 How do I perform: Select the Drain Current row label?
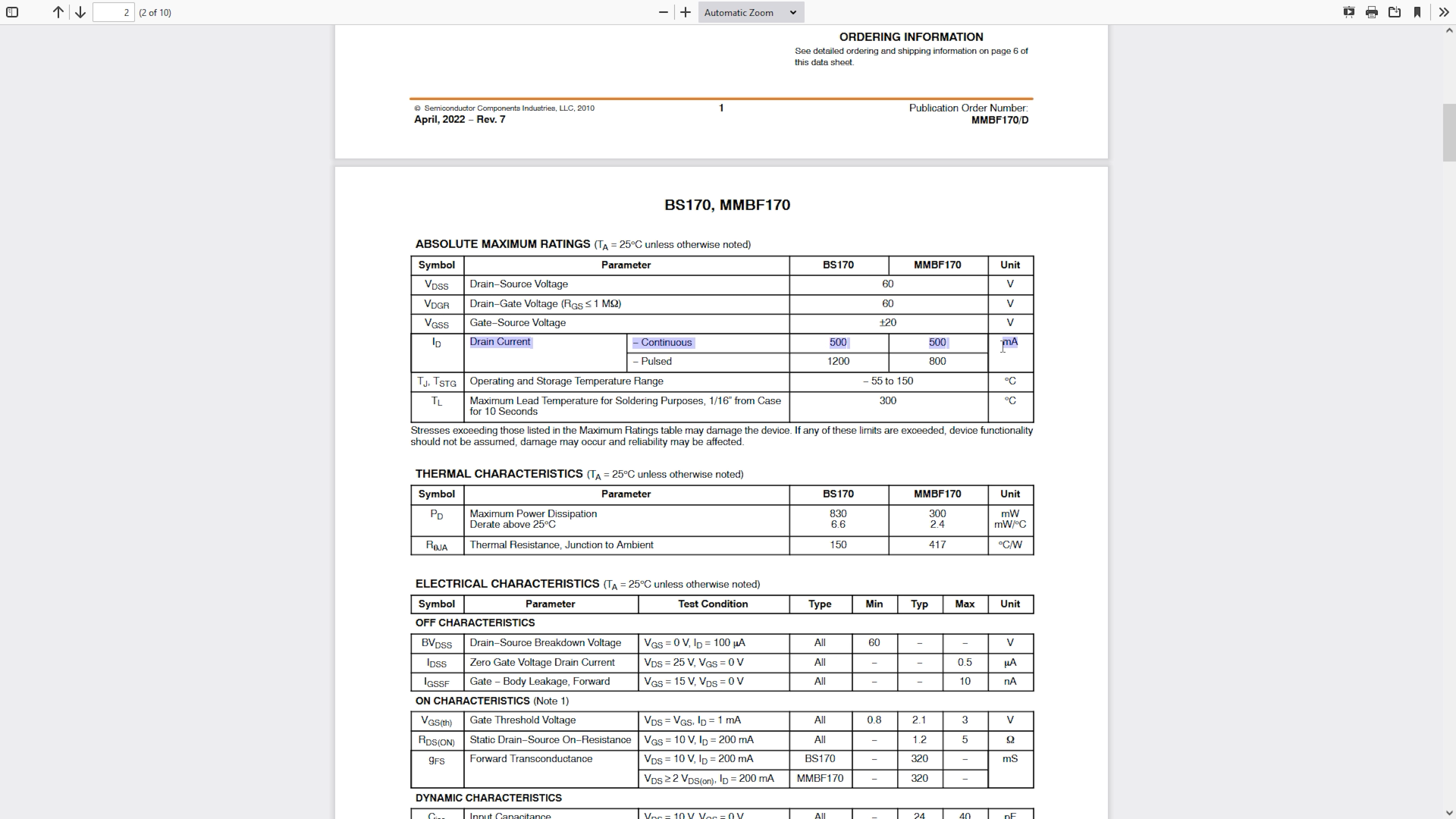pos(500,341)
